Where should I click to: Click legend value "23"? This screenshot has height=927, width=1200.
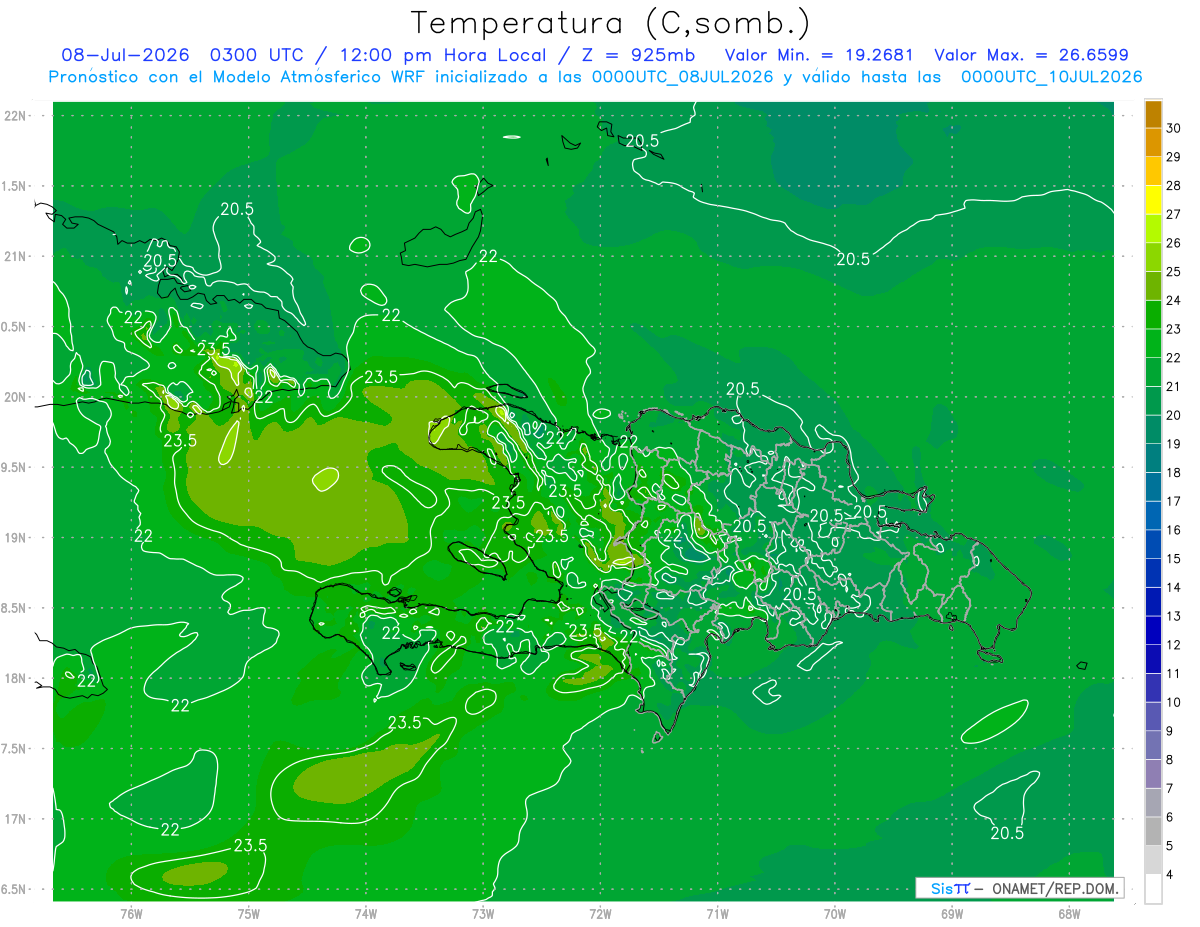[x=1174, y=329]
